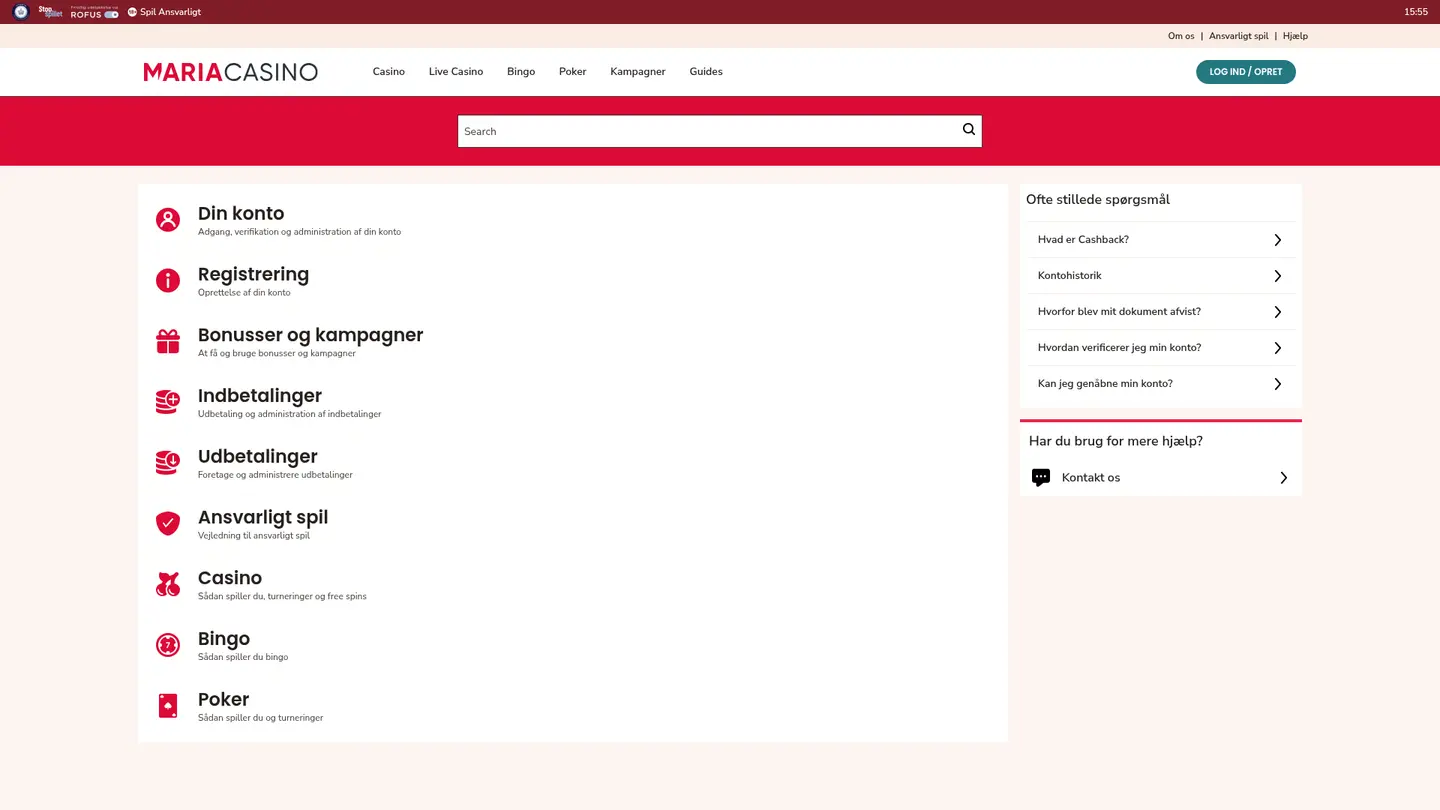Open the Udbetalinger help category heading

point(258,456)
